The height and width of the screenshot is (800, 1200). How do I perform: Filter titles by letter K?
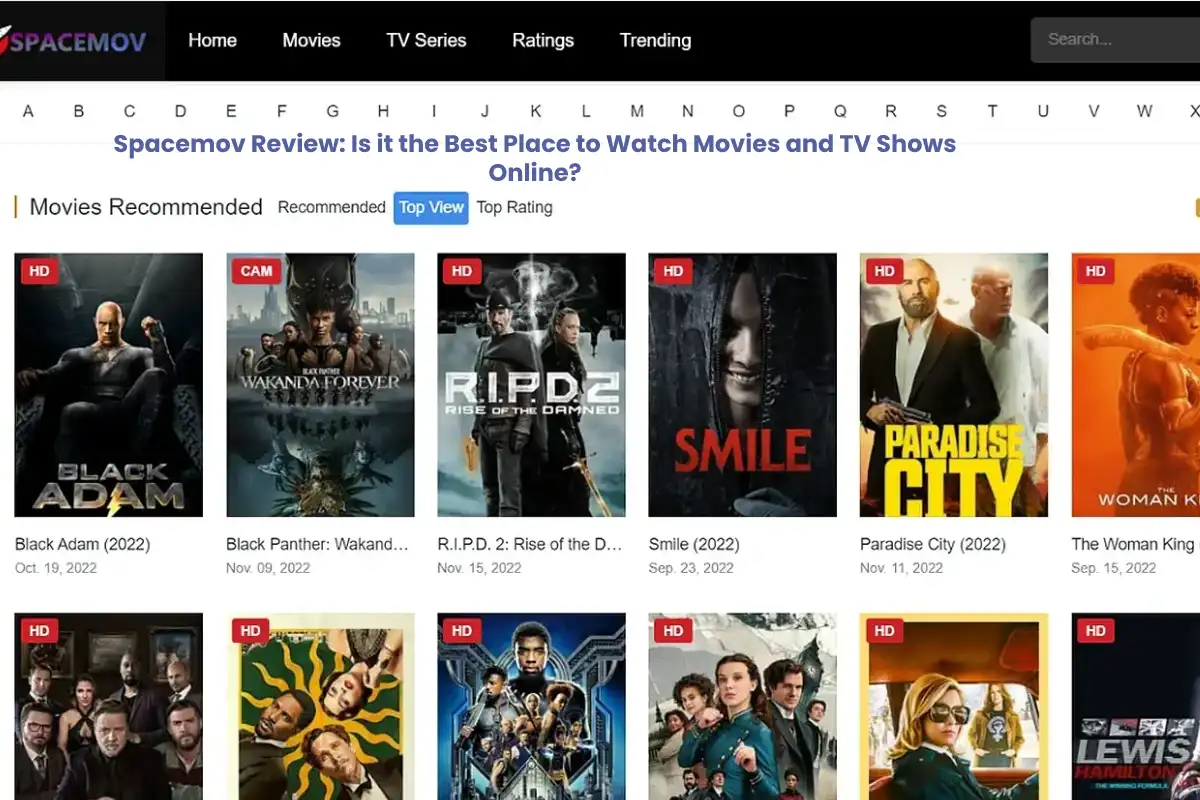click(536, 111)
